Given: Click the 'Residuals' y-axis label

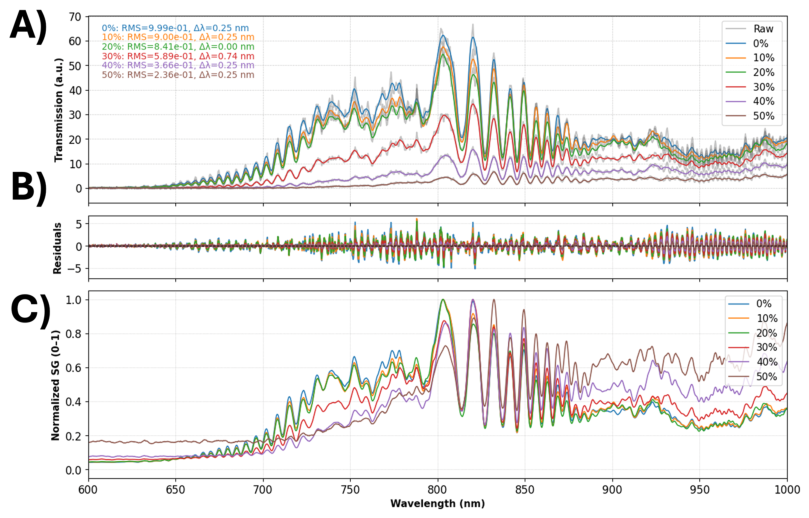Looking at the screenshot, I should [57, 248].
